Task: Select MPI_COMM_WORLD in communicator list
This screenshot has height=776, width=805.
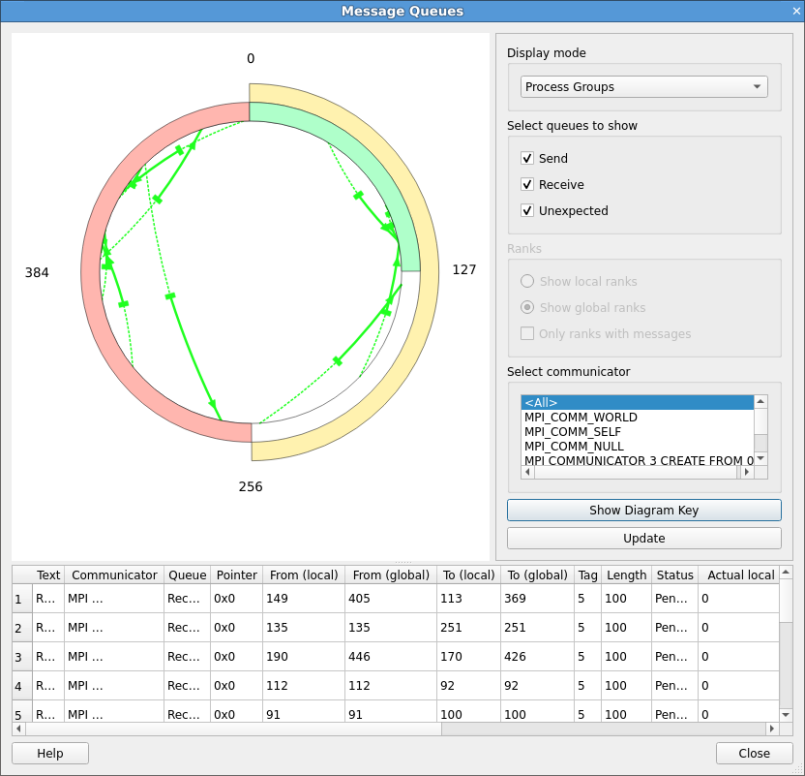Action: (x=581, y=417)
